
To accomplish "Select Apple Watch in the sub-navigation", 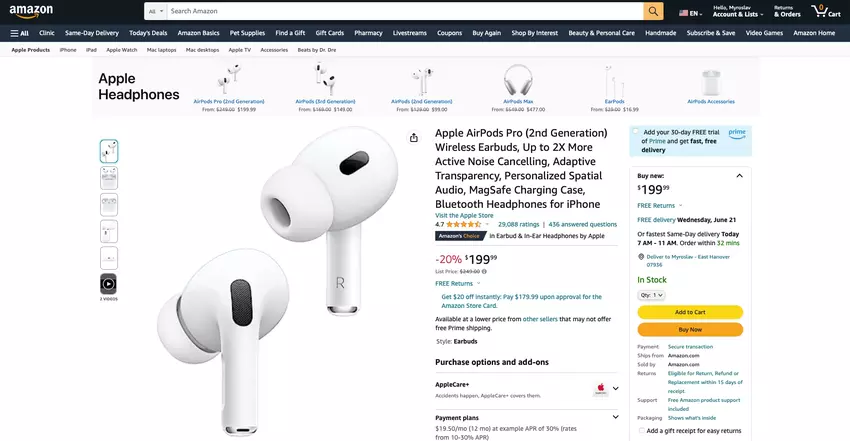I will (x=121, y=50).
